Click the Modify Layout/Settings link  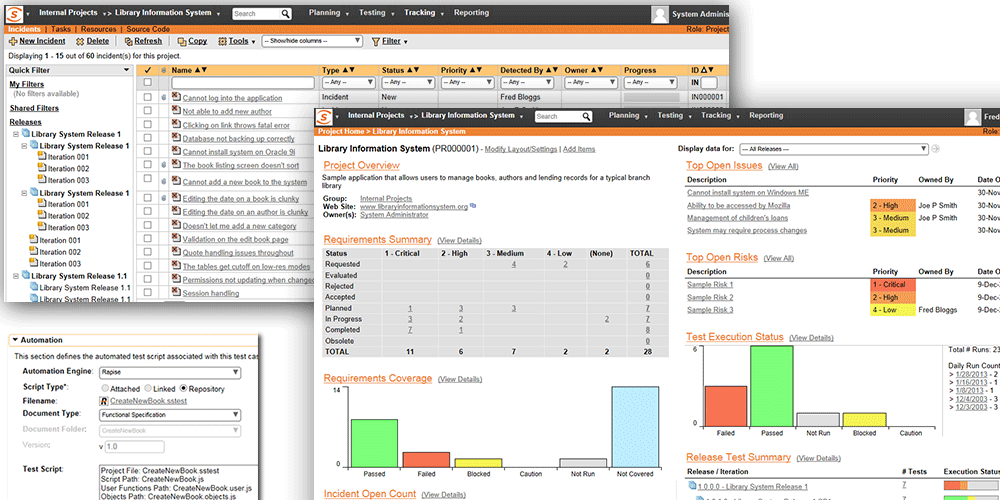point(521,149)
